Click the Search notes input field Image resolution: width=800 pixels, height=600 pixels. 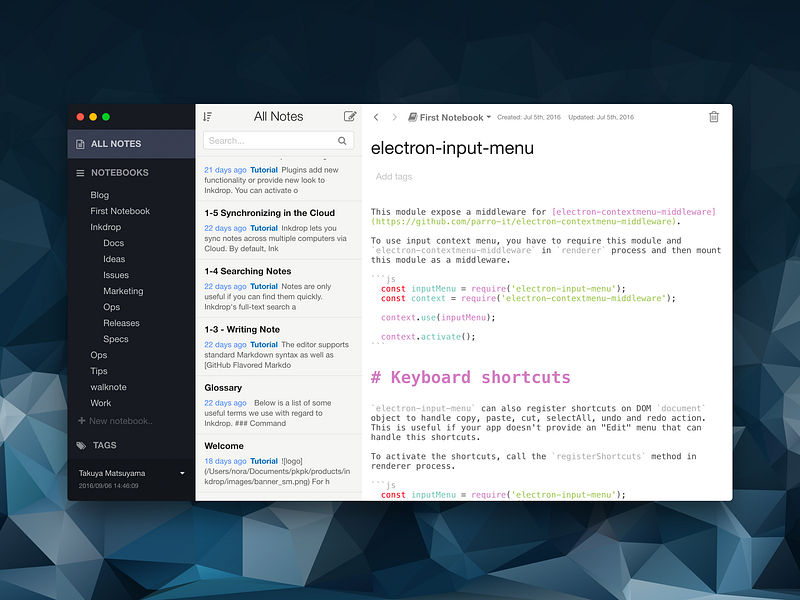coord(279,141)
